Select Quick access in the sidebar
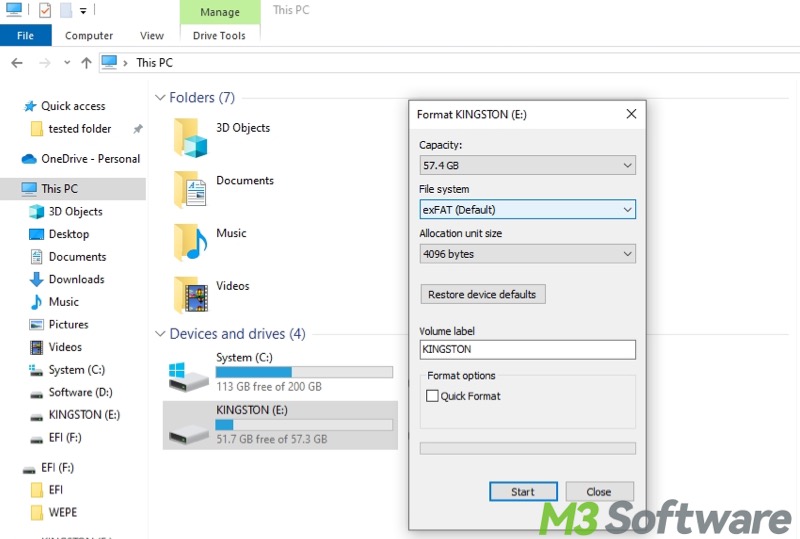This screenshot has height=539, width=800. pyautogui.click(x=73, y=106)
